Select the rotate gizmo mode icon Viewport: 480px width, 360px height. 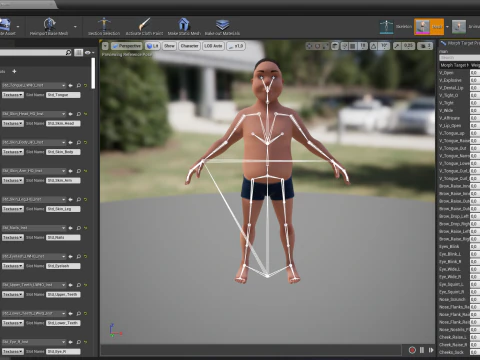(x=318, y=46)
